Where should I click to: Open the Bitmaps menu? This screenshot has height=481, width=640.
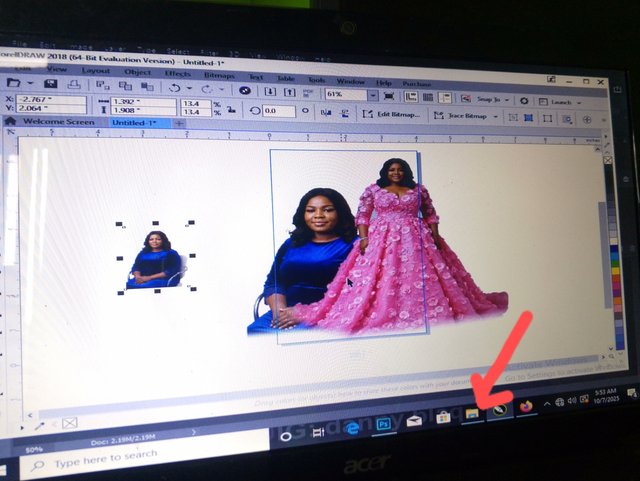(x=219, y=76)
